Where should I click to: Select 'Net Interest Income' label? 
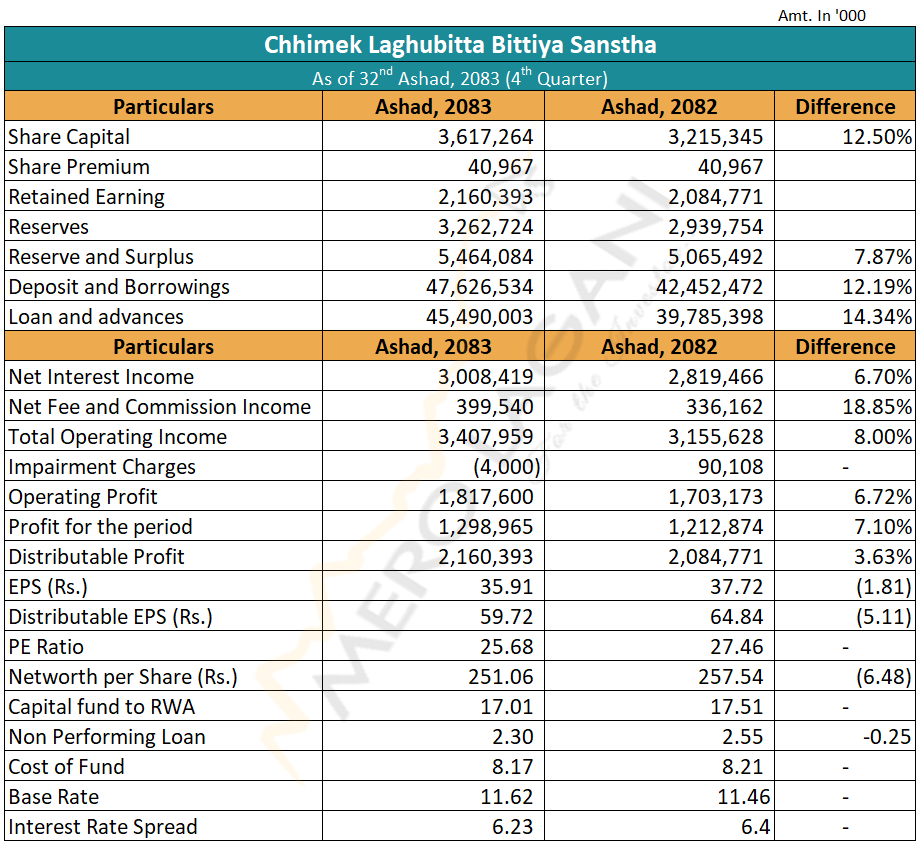101,376
